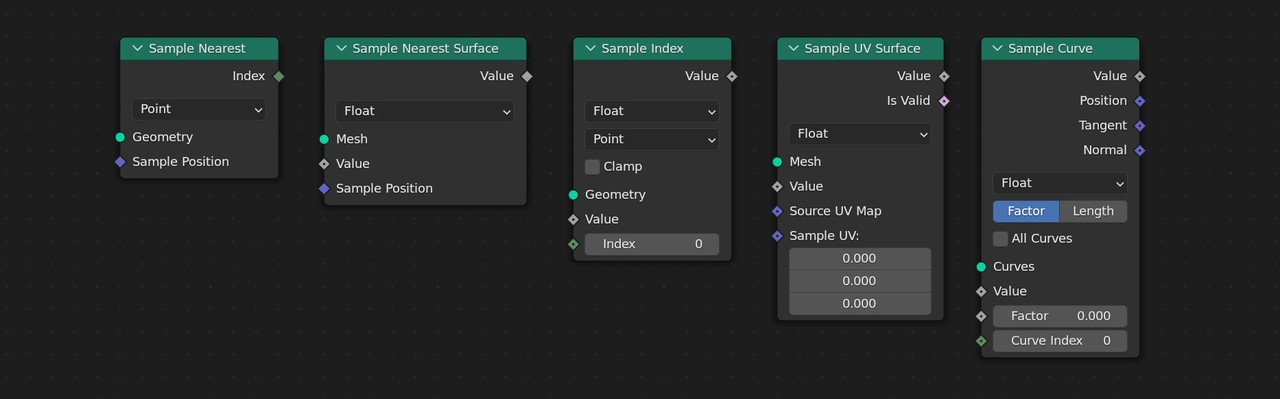Click first Sample UV value field
The height and width of the screenshot is (399, 1280).
pyautogui.click(x=860, y=259)
